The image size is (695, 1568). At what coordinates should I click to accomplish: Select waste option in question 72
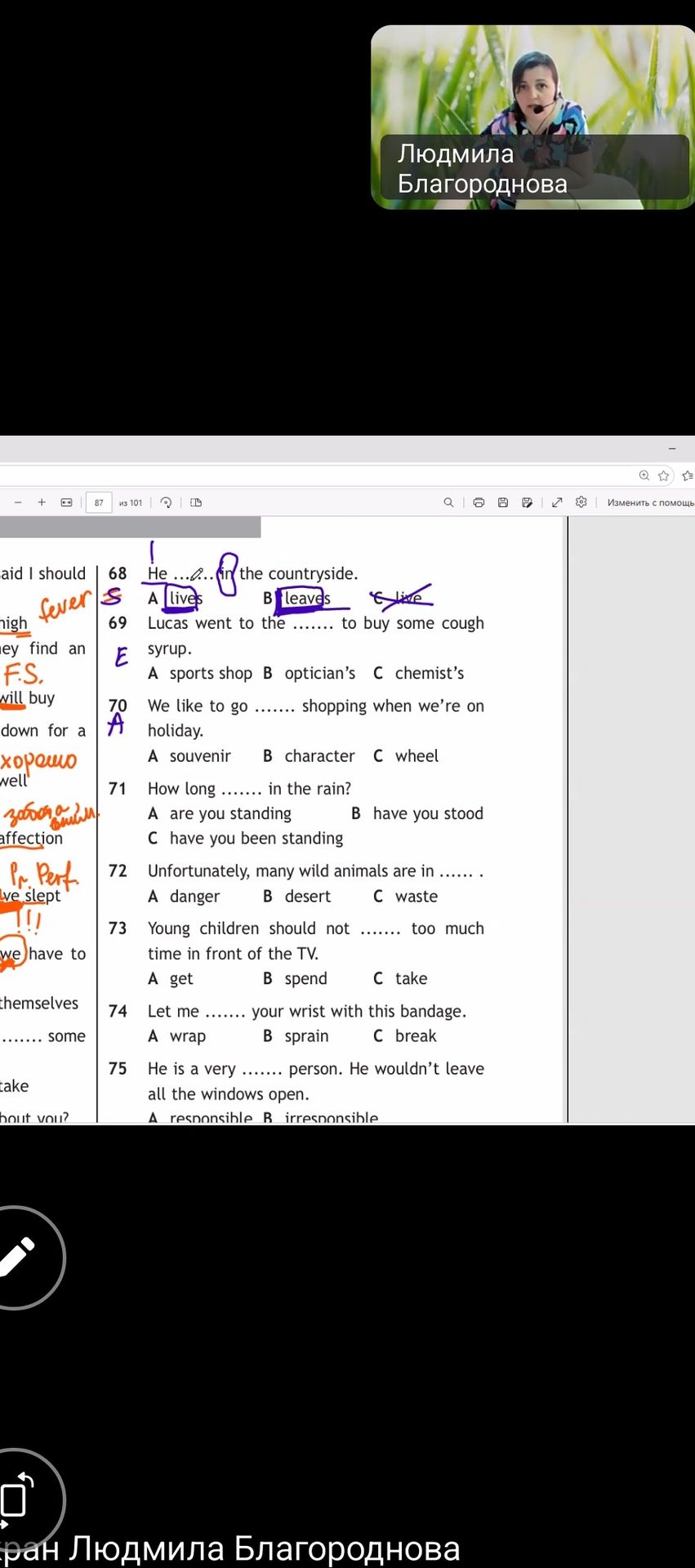coord(405,896)
